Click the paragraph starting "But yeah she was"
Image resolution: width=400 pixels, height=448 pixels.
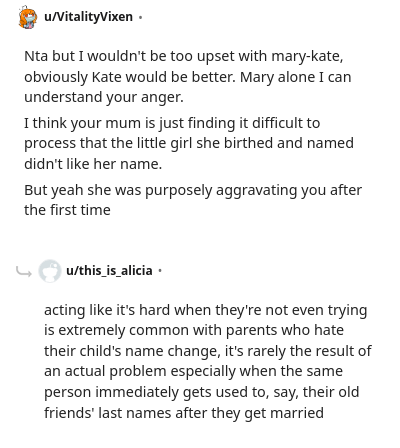[x=193, y=200]
